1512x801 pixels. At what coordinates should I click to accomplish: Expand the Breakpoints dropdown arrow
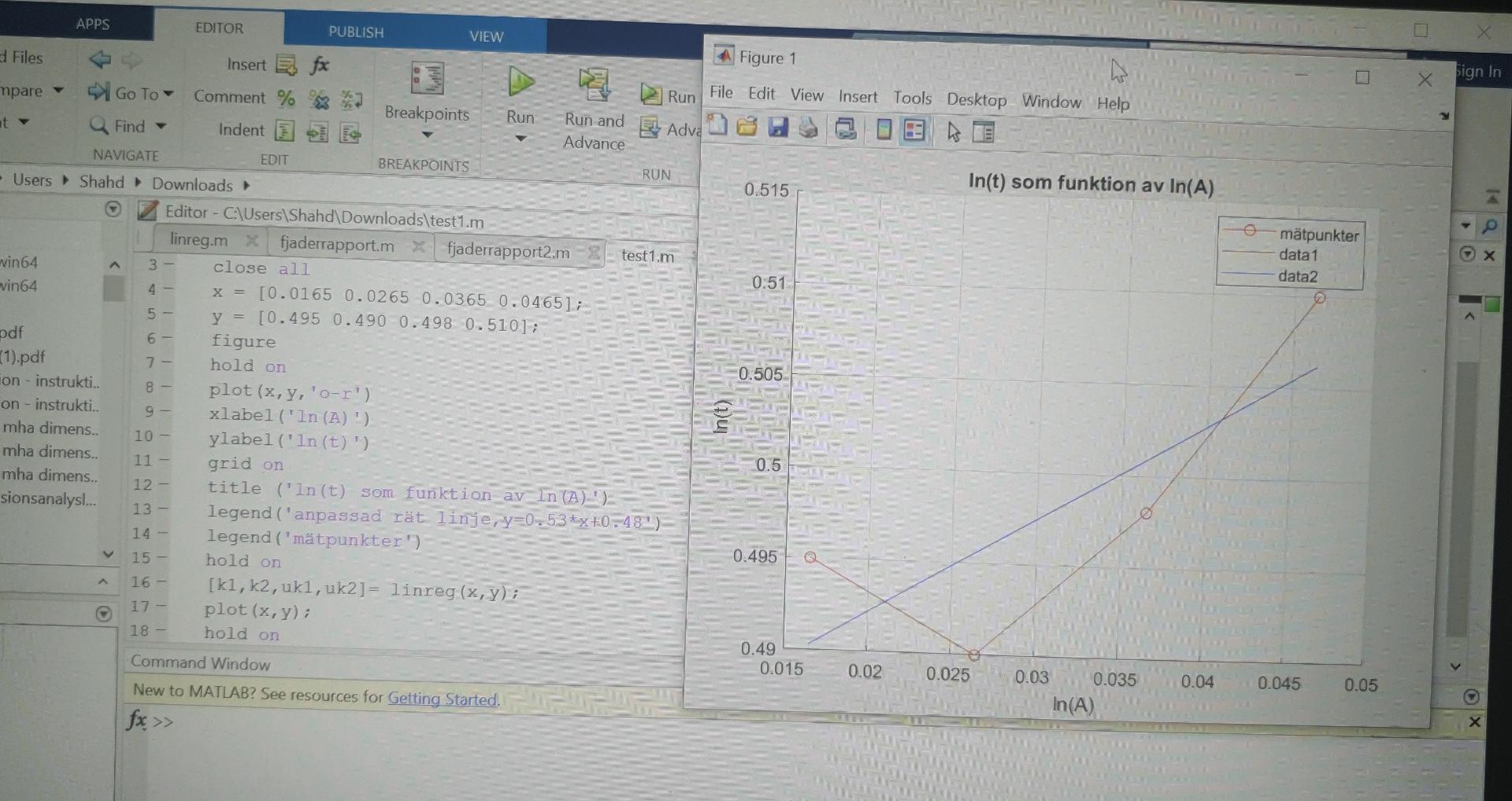[428, 135]
